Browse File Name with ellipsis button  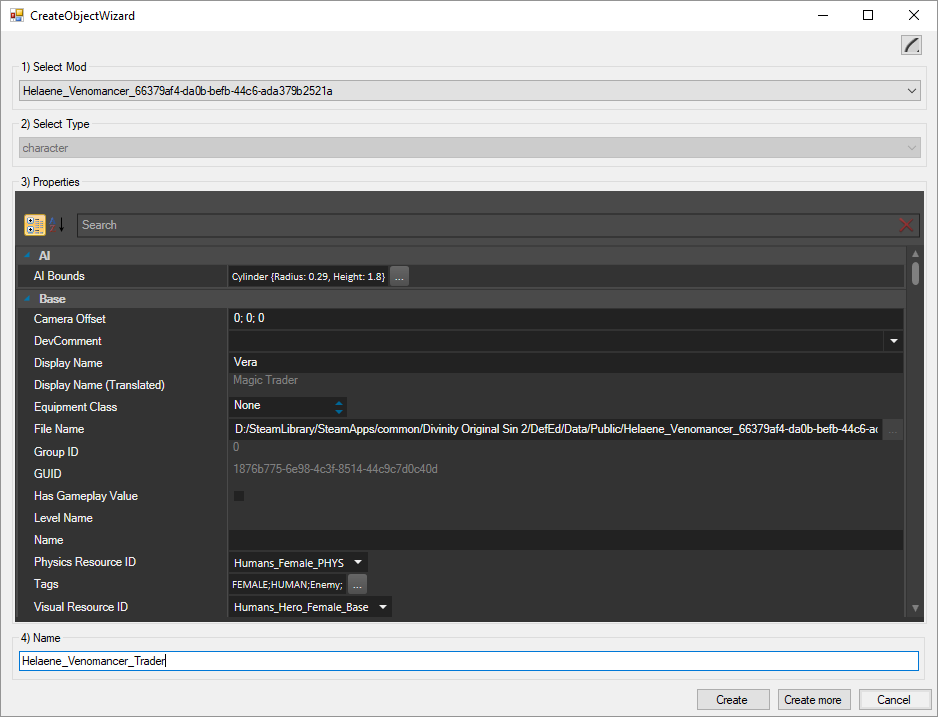tap(893, 429)
